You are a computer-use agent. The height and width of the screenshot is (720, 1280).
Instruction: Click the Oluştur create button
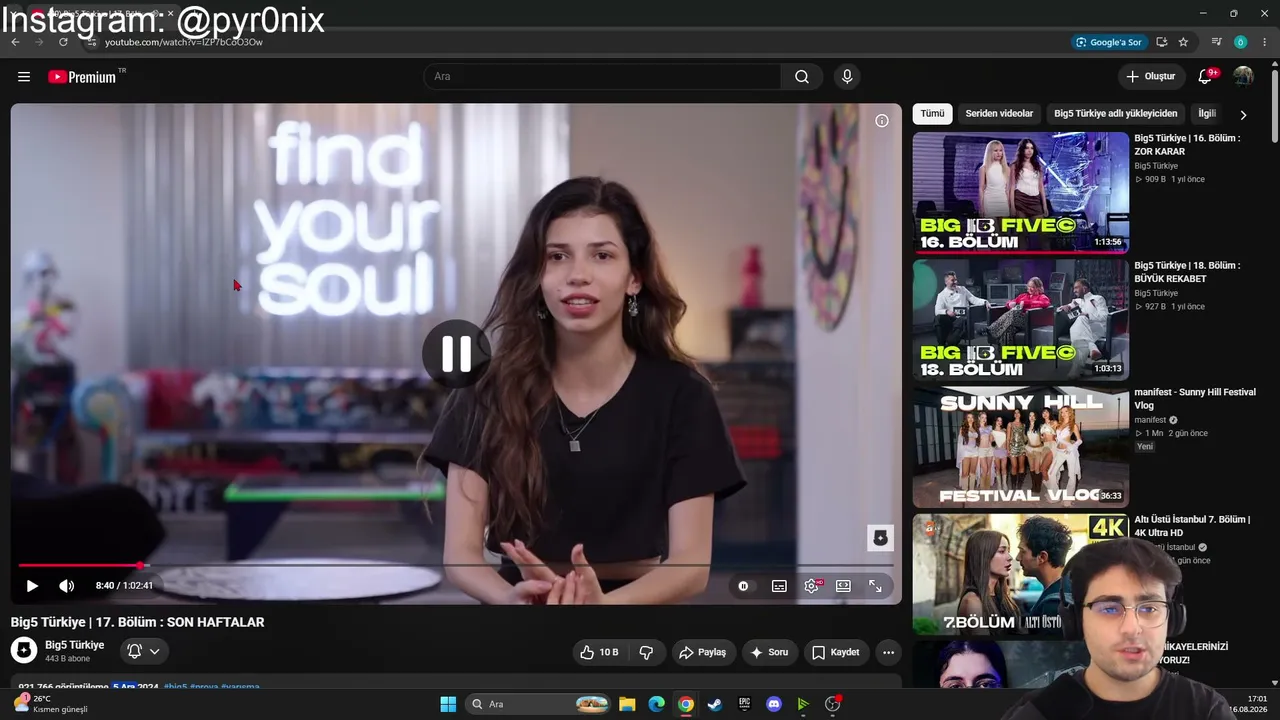1151,77
